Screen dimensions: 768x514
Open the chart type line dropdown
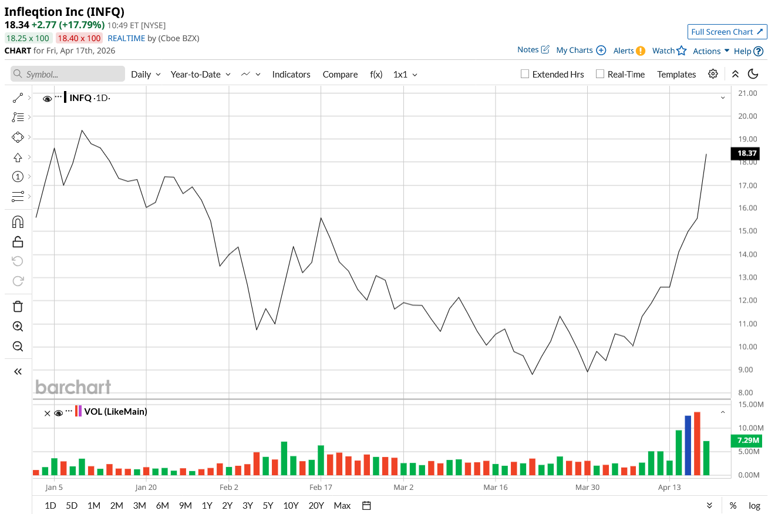(251, 74)
